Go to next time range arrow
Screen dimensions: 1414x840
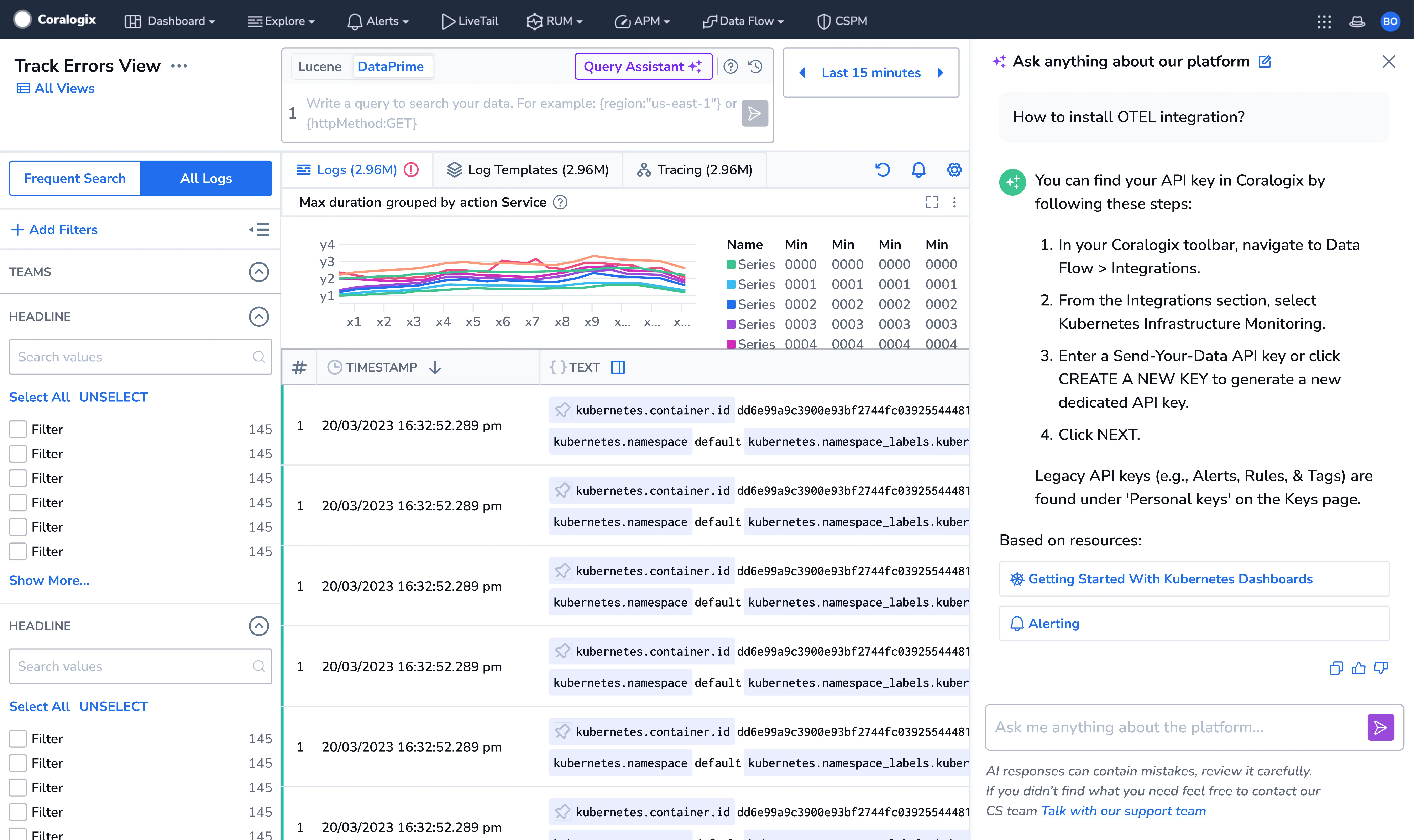(x=940, y=72)
